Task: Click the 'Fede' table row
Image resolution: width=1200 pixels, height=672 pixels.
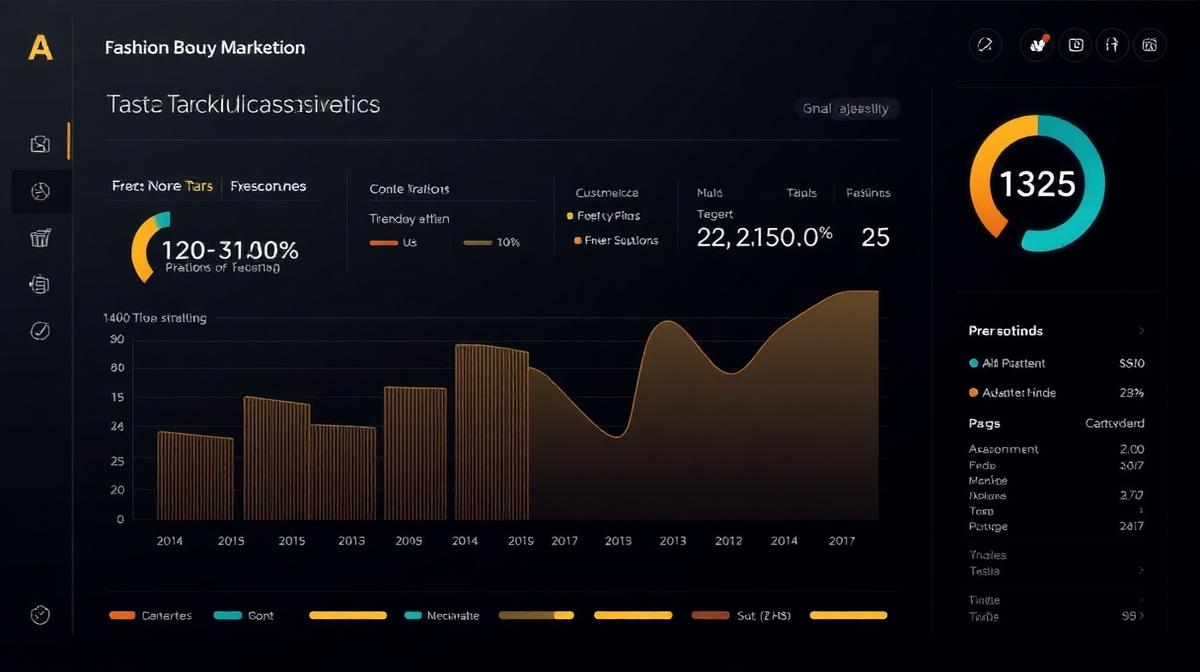Action: point(1057,465)
